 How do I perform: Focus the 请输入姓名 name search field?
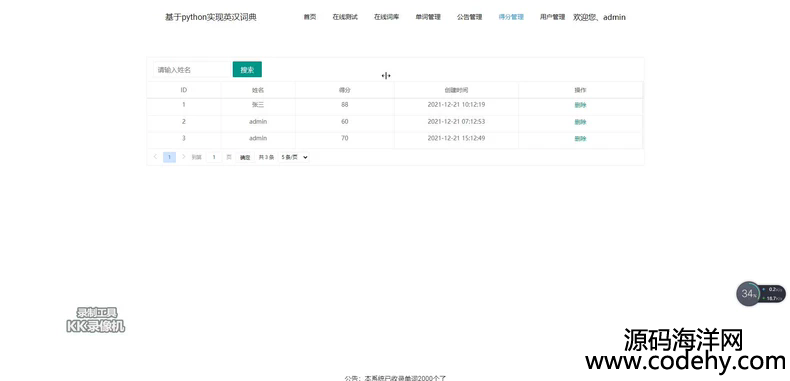coord(192,70)
